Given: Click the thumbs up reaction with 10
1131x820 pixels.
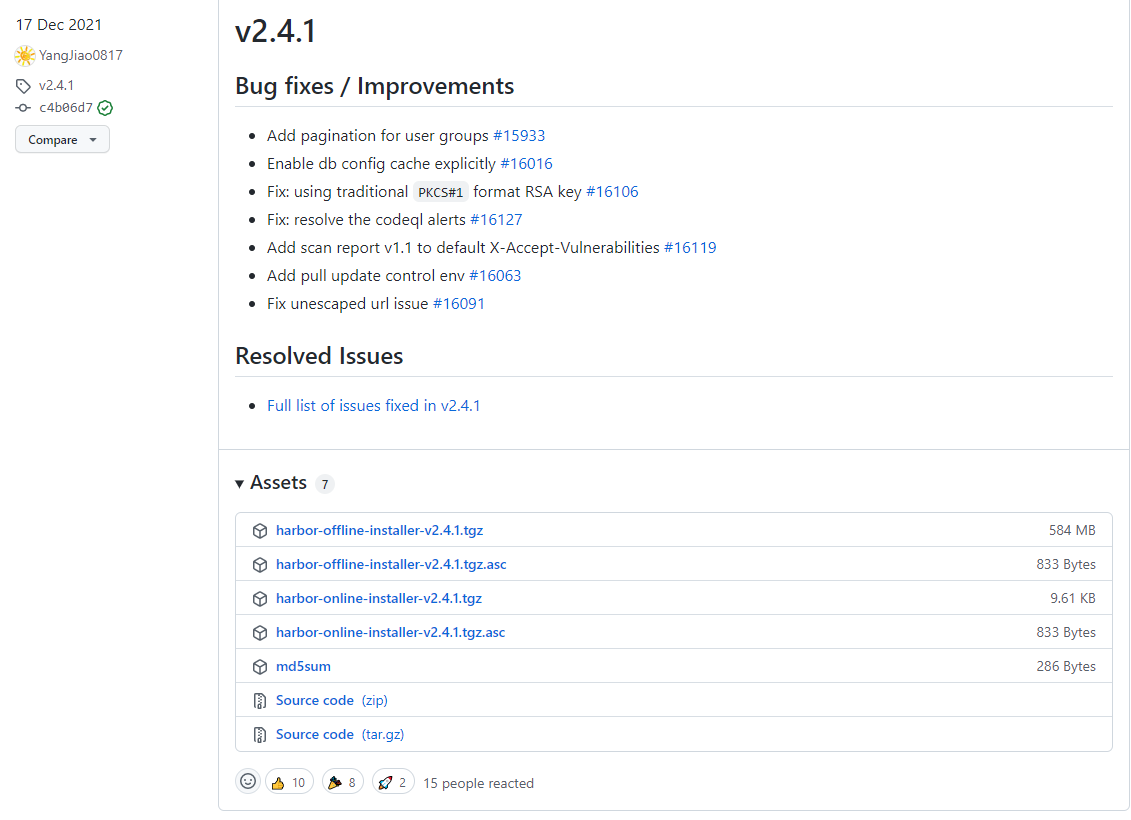Looking at the screenshot, I should tap(289, 782).
